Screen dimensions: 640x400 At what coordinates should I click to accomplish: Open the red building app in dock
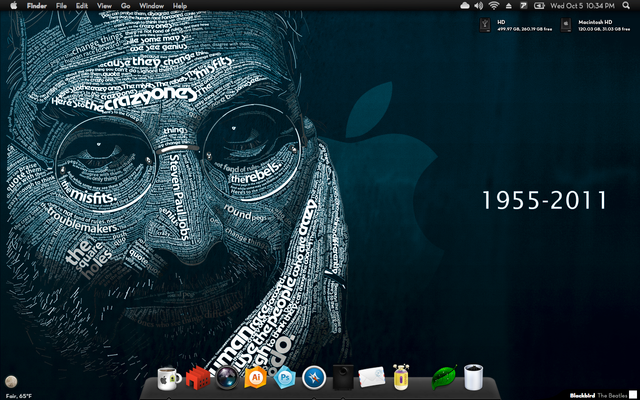point(198,377)
